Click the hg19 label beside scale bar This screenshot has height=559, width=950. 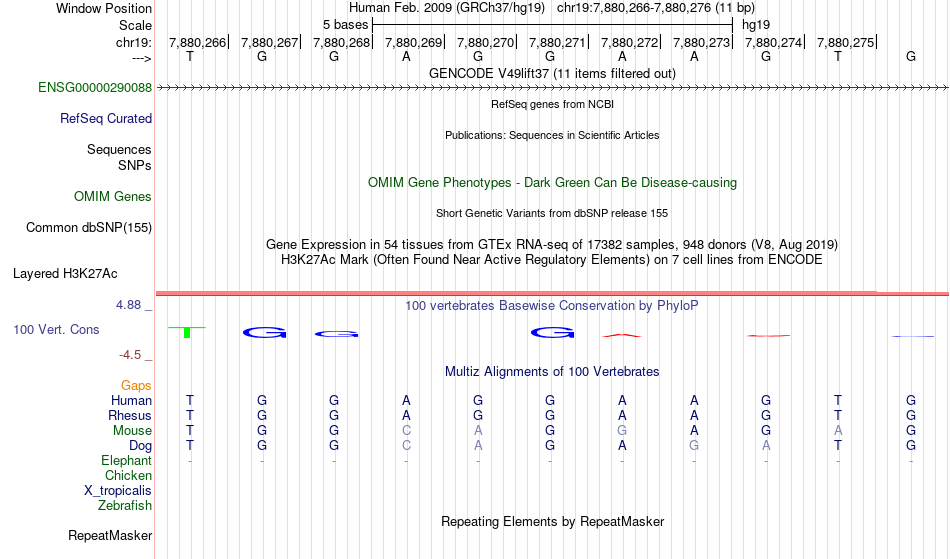tap(756, 25)
